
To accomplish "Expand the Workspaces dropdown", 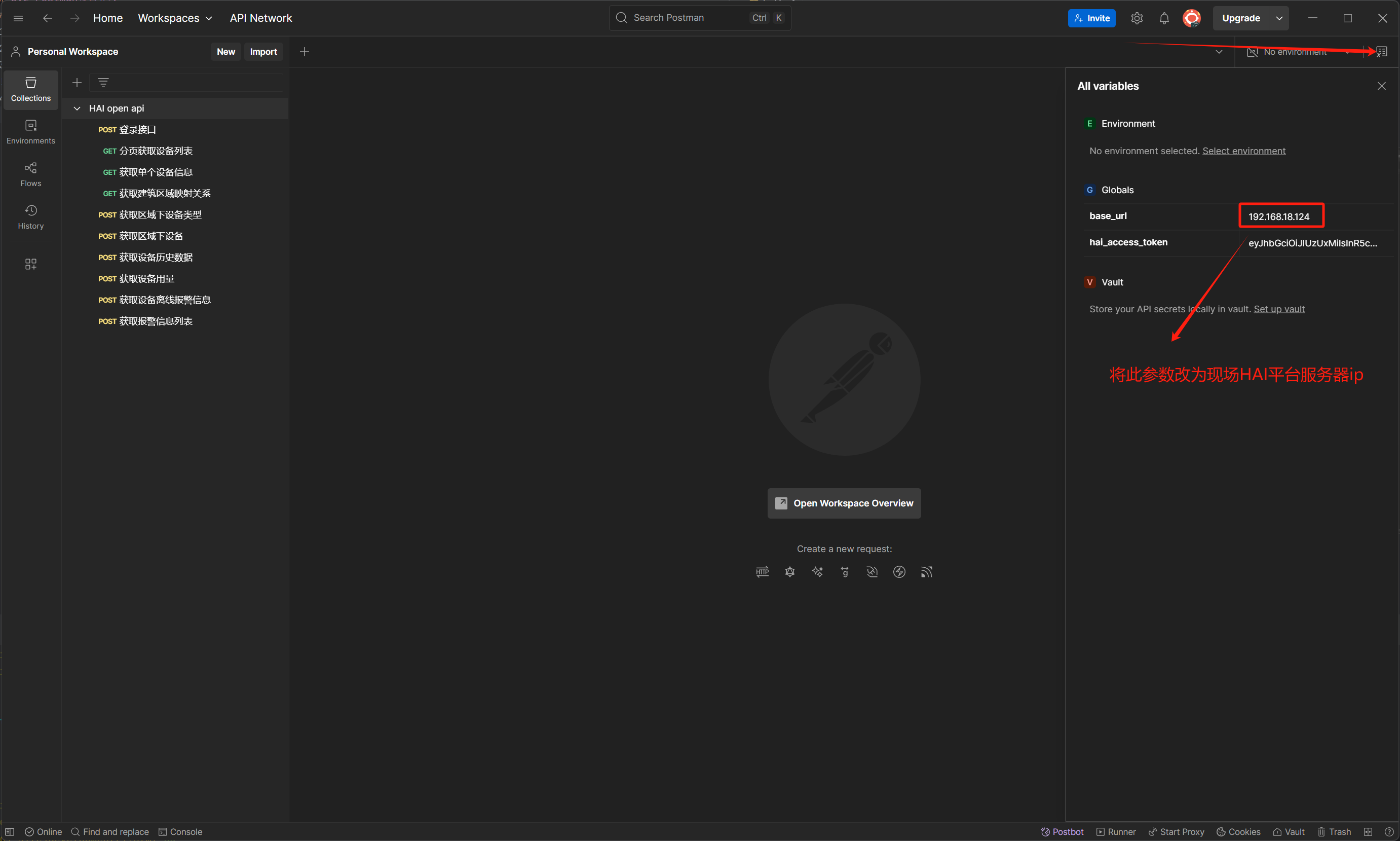I will (175, 18).
